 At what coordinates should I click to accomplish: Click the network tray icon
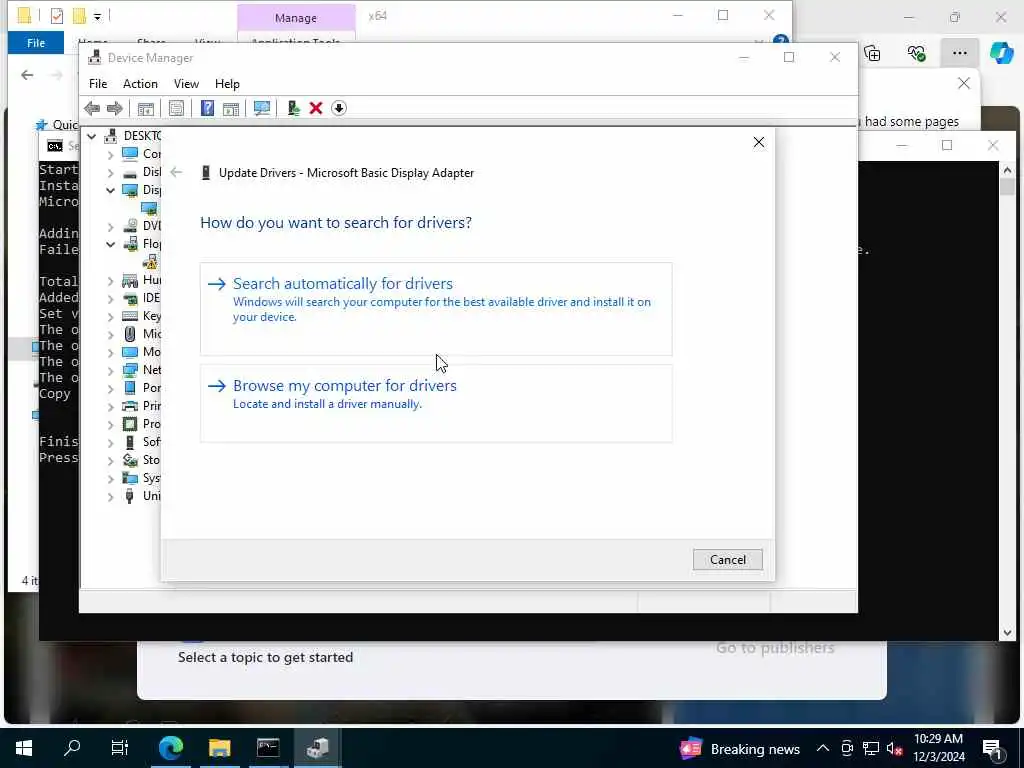click(x=871, y=748)
